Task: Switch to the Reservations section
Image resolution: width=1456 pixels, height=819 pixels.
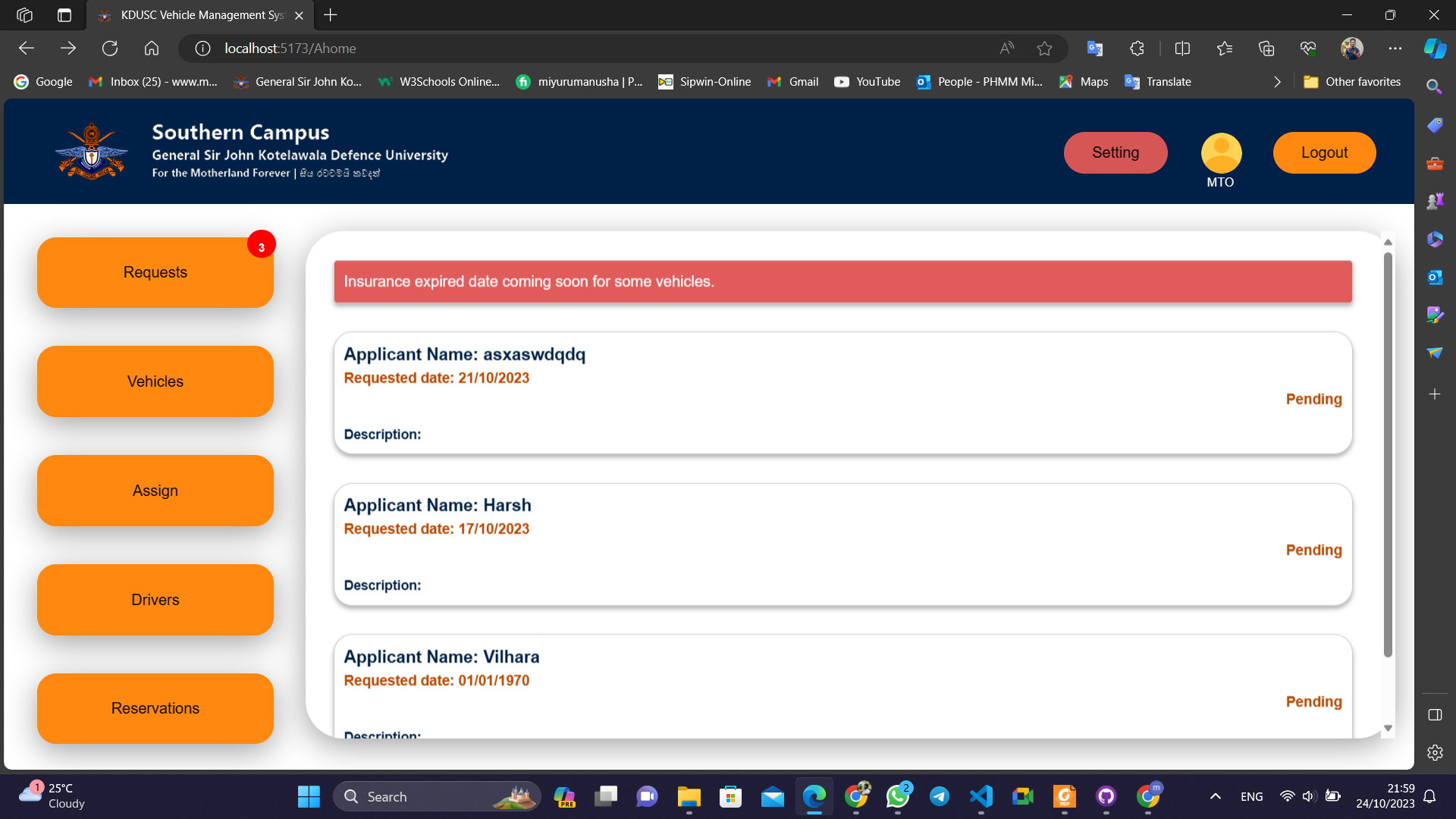Action: (x=155, y=708)
